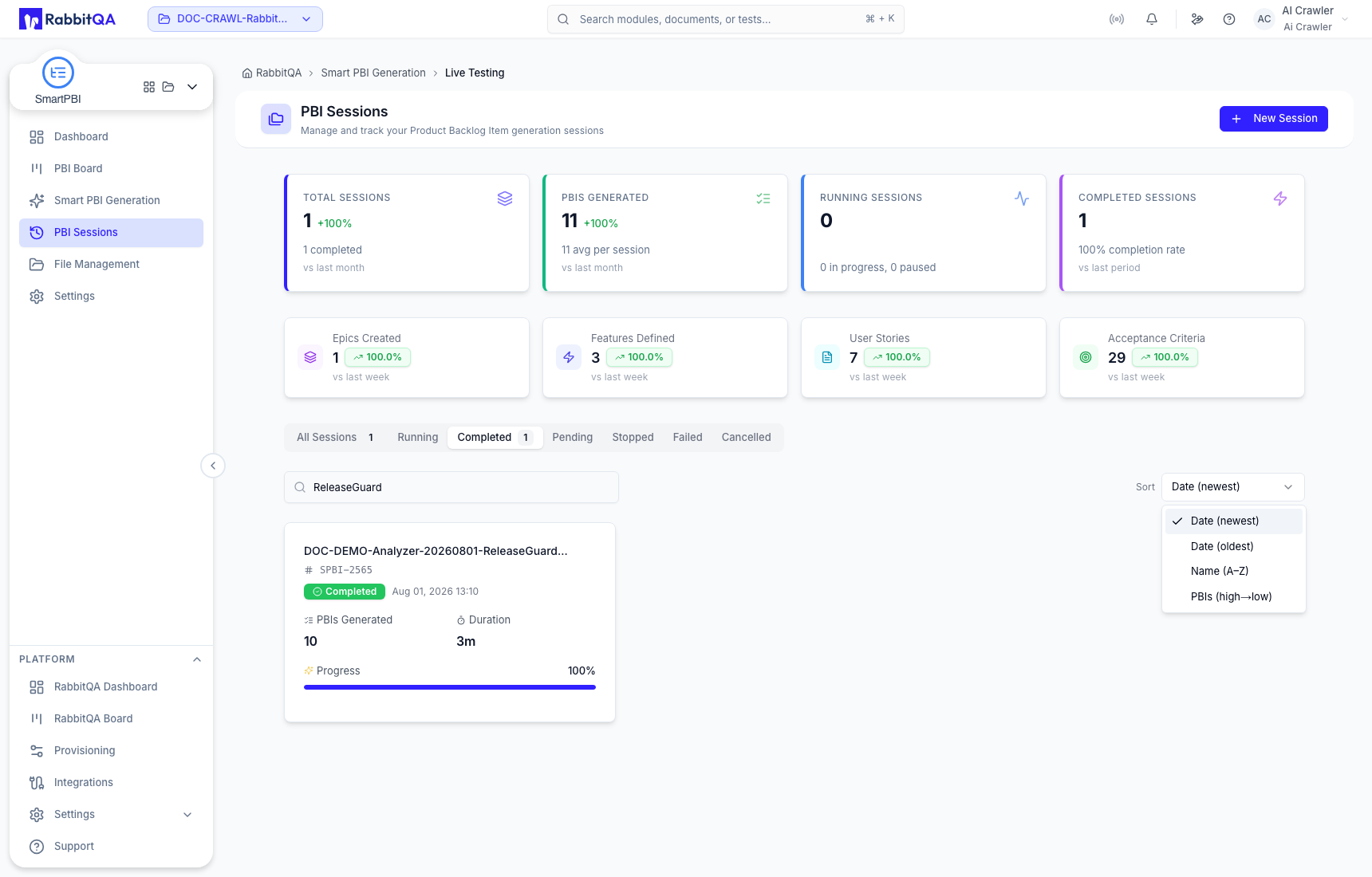Open PBI Sessions in the sidebar
The width and height of the screenshot is (1372, 877).
click(112, 233)
